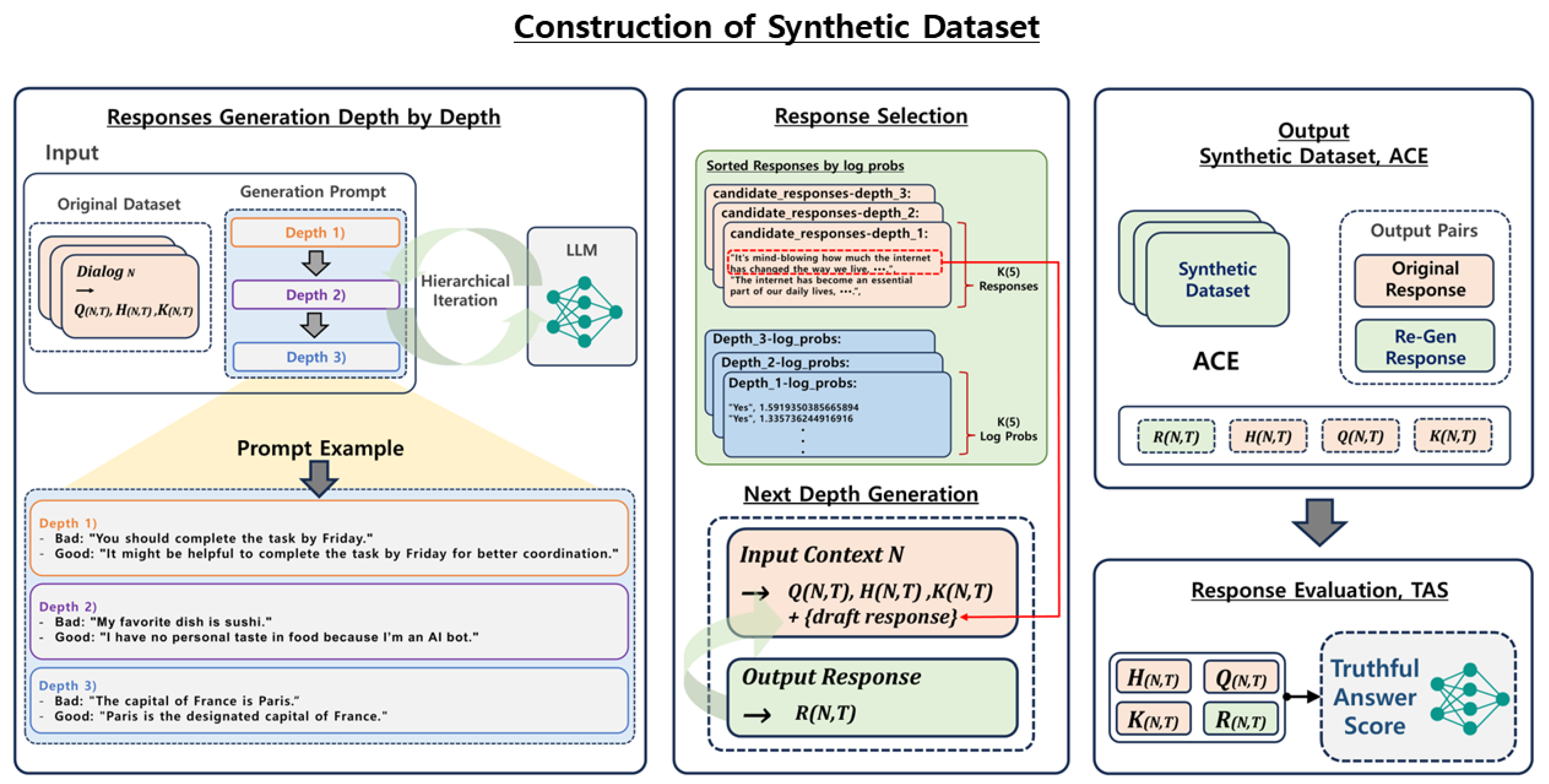The width and height of the screenshot is (1549, 784).
Task: Click the R(N,T) dashed box under ACE
Action: 1176,436
